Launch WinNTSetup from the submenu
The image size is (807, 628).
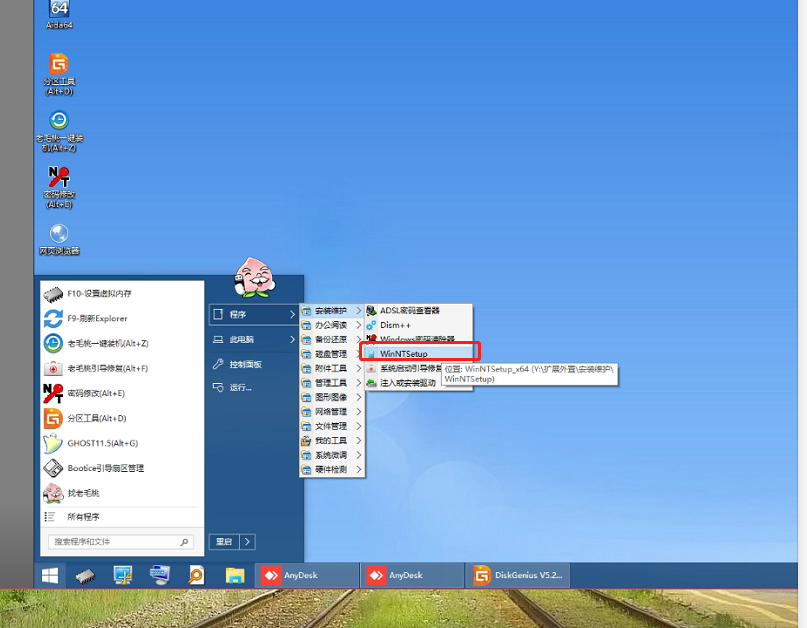click(x=418, y=354)
